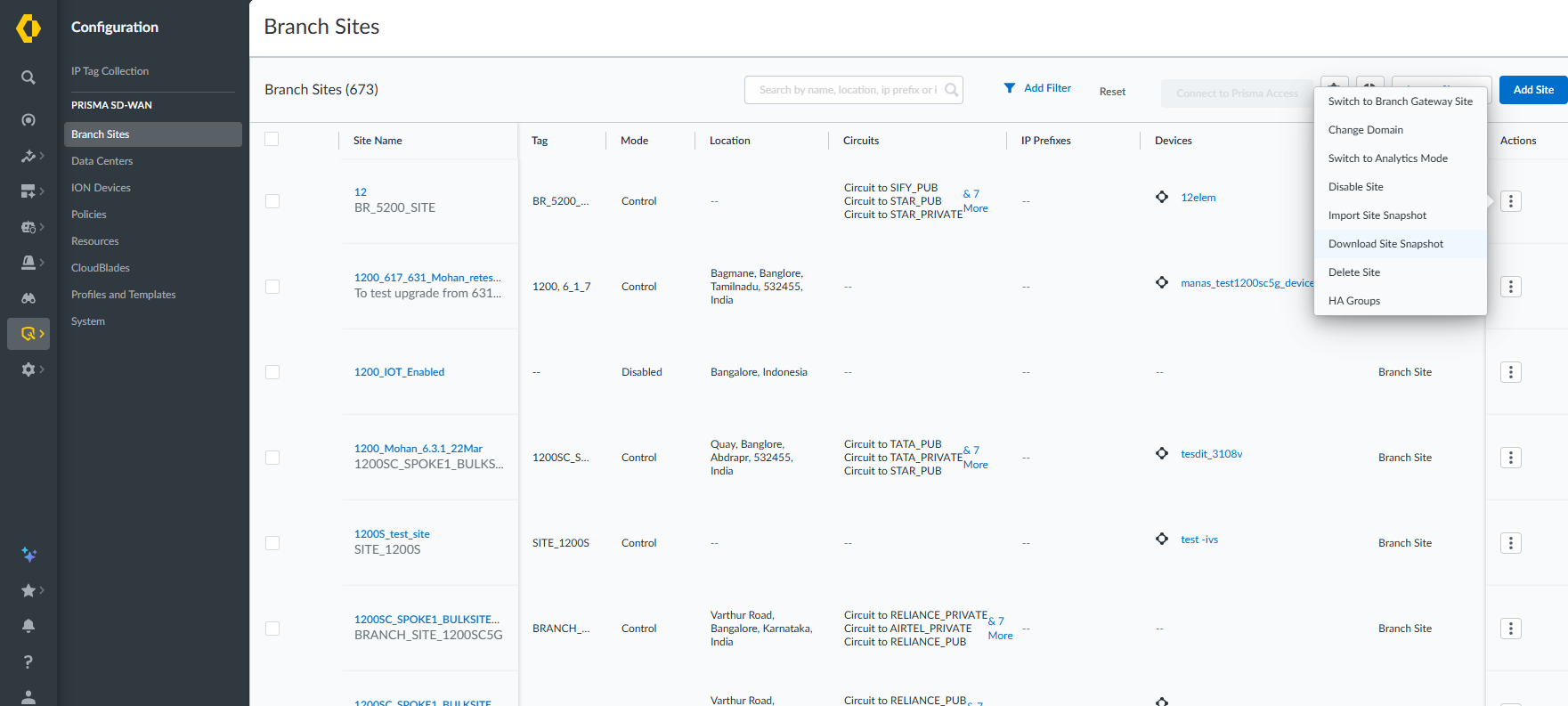Screen dimensions: 1568x706
Task: Choose Download Site Snapshot from menu
Action: (1385, 244)
